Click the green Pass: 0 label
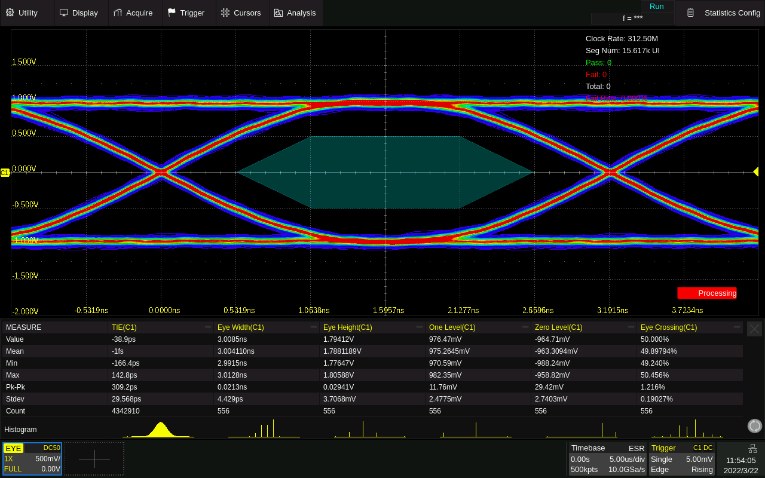765x478 pixels. click(598, 62)
